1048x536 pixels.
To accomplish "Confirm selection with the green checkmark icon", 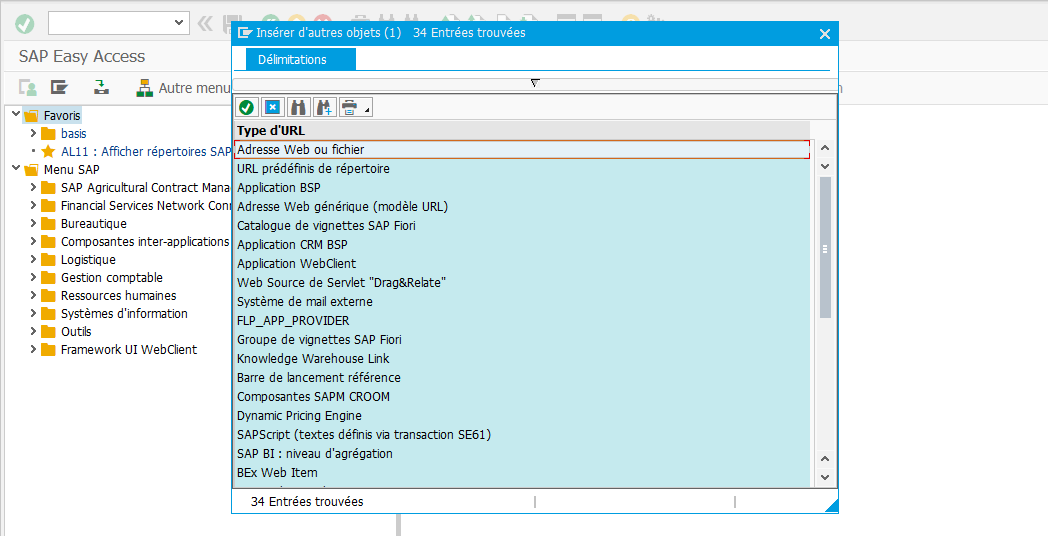I will [246, 107].
